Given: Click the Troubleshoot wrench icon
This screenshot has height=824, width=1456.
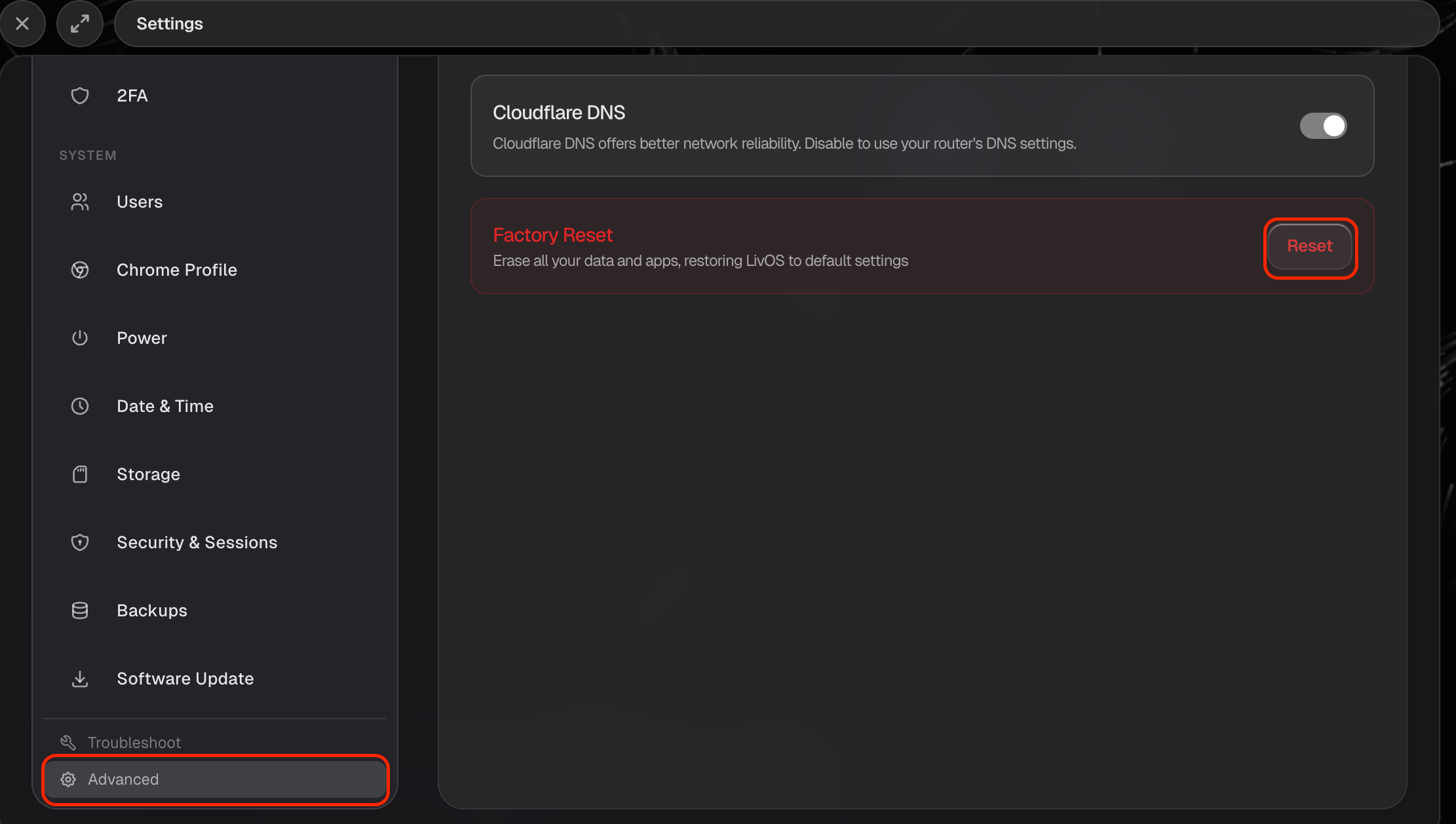Looking at the screenshot, I should coord(68,742).
